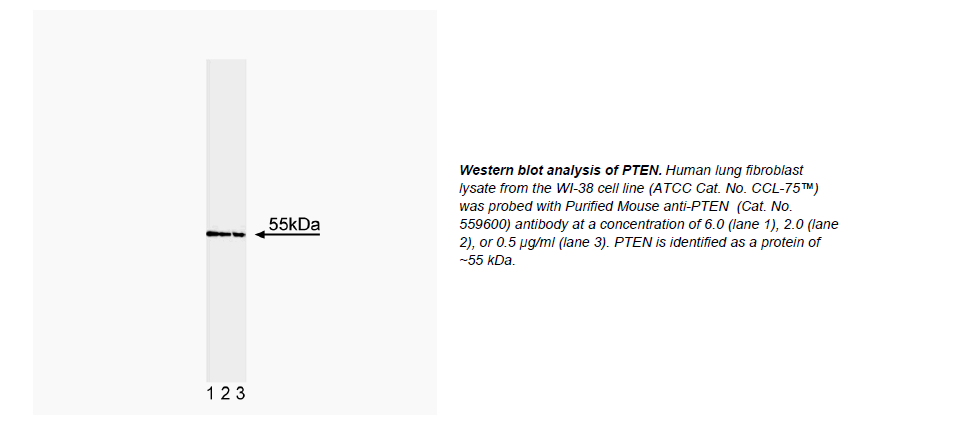This screenshot has height=442, width=977.
Task: Click the arrow pointing at the band
Action: pyautogui.click(x=285, y=235)
